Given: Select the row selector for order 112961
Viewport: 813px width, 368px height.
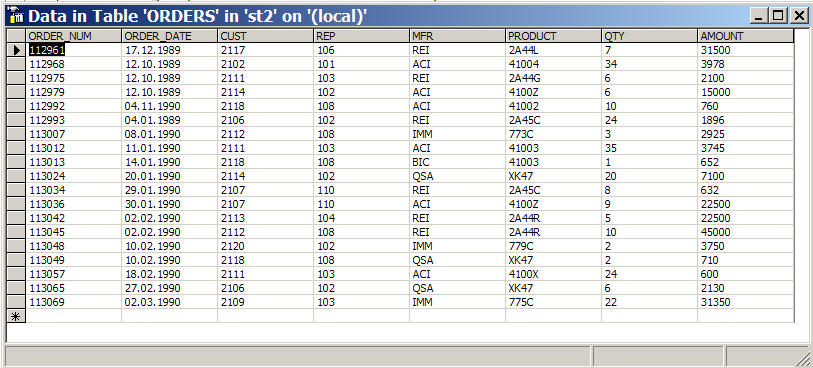Looking at the screenshot, I should pos(17,50).
